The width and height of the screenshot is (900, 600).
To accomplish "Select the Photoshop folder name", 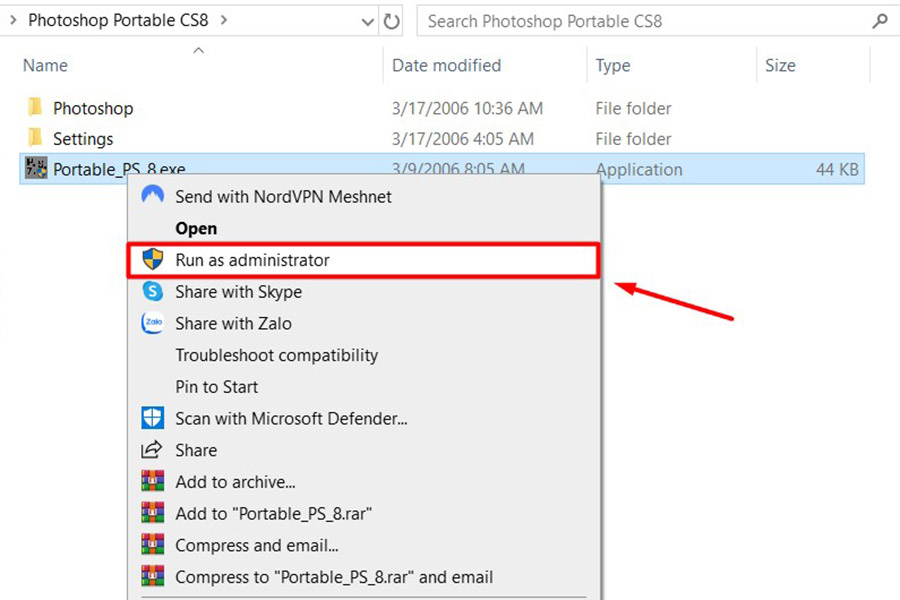I will point(93,109).
